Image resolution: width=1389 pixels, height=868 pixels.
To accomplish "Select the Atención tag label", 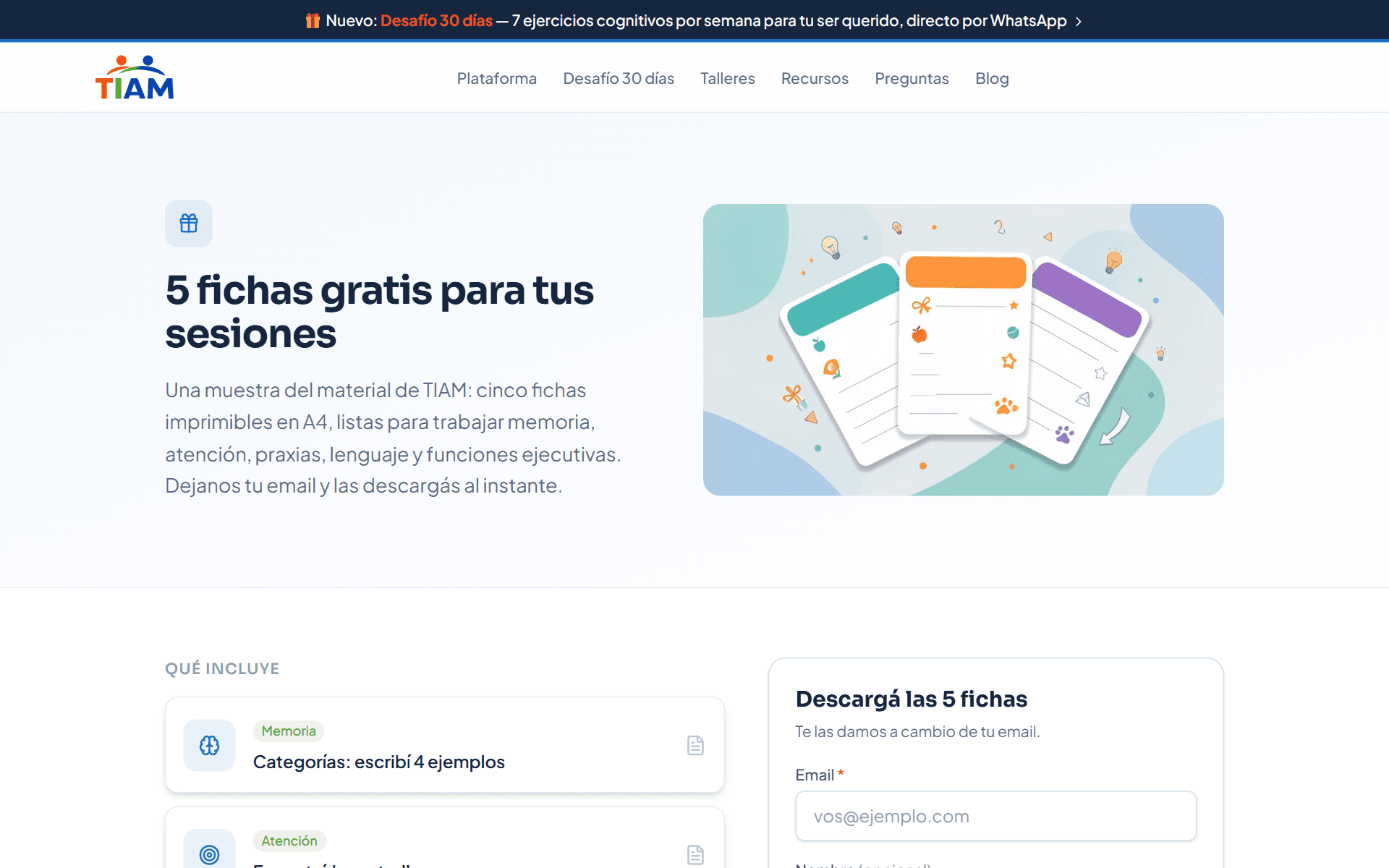I will (289, 841).
